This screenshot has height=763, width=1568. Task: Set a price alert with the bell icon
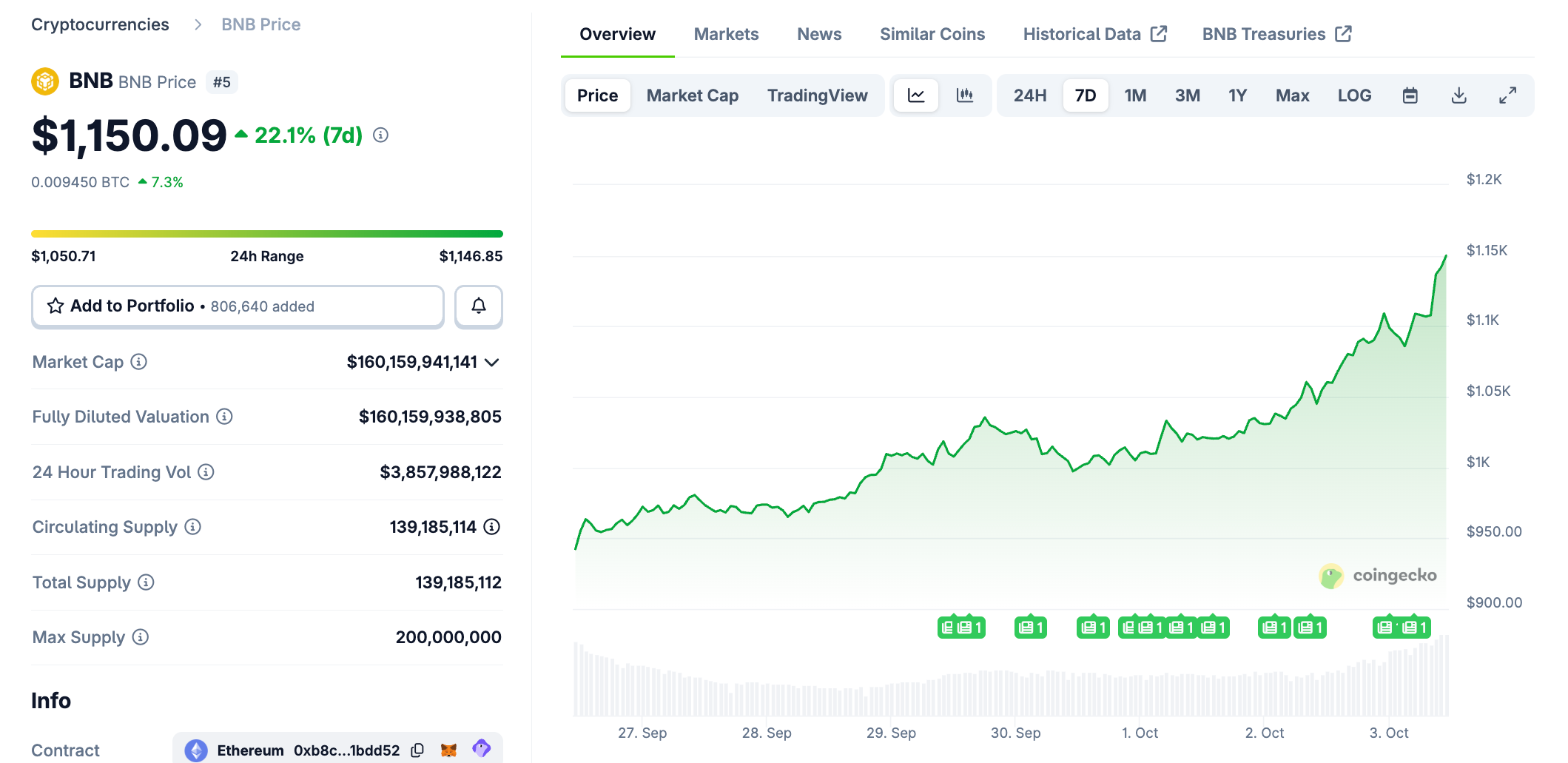click(479, 306)
